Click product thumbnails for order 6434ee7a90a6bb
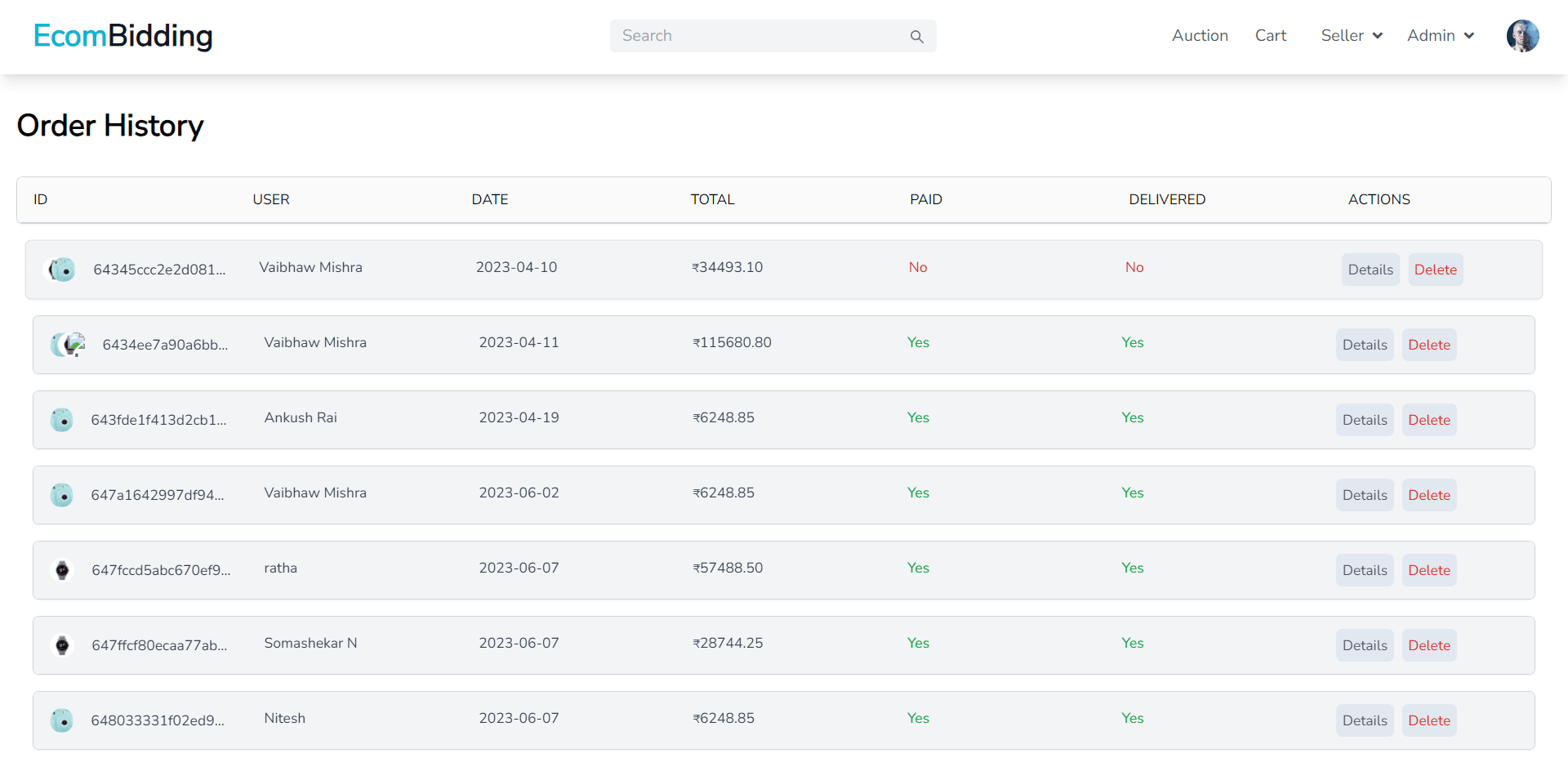 click(68, 345)
